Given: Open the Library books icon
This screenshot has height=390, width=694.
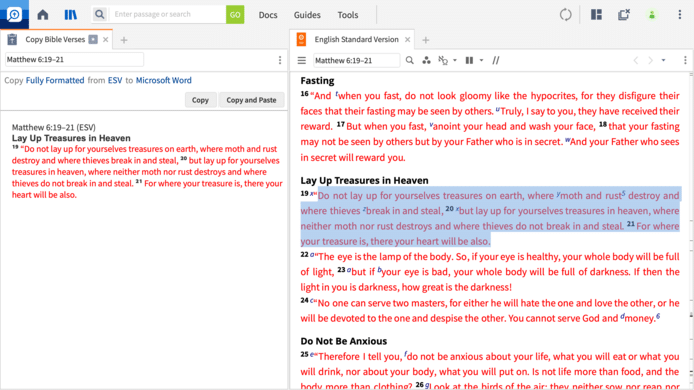Looking at the screenshot, I should (x=70, y=15).
